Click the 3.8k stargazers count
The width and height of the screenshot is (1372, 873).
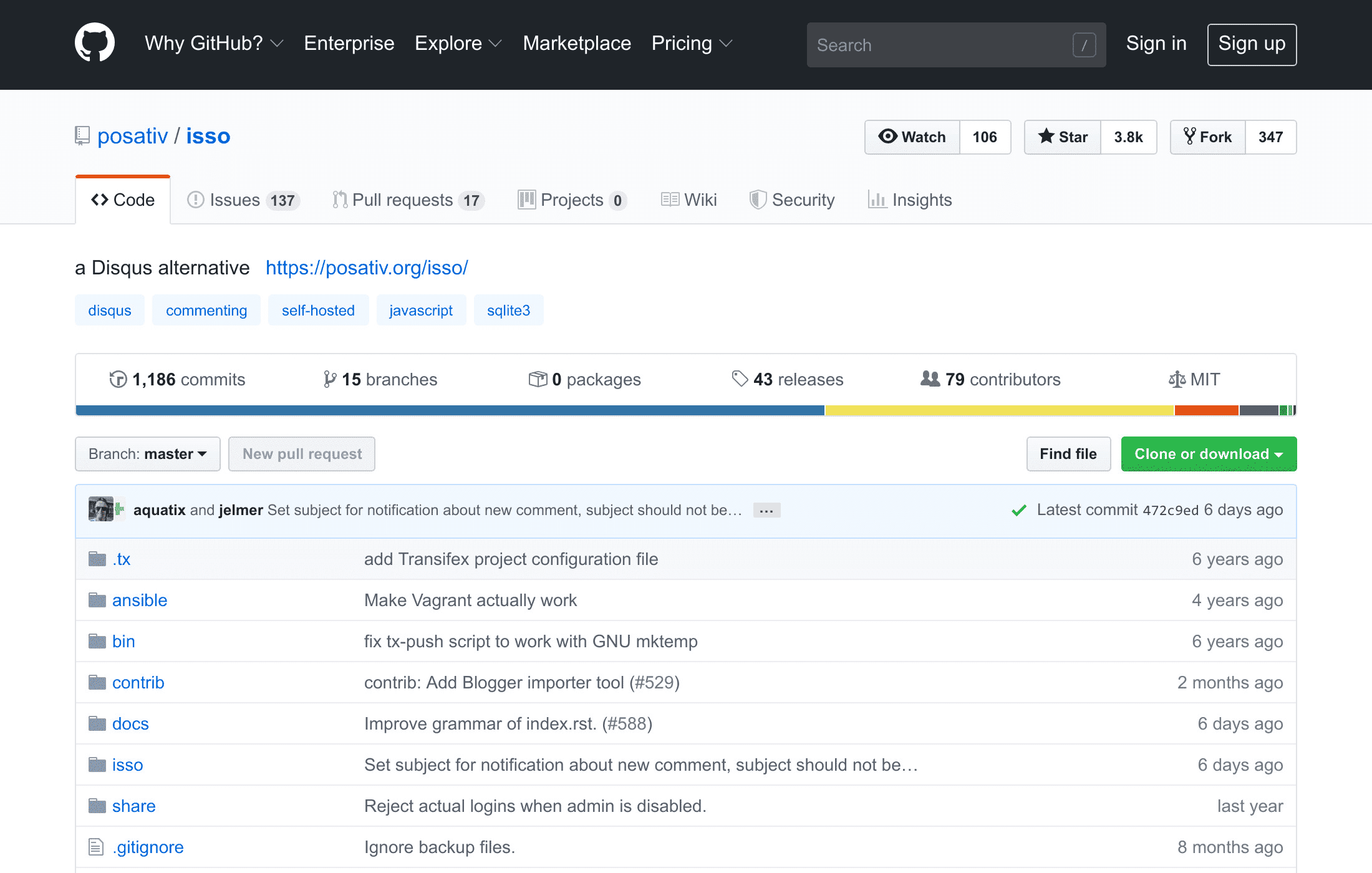click(1128, 137)
